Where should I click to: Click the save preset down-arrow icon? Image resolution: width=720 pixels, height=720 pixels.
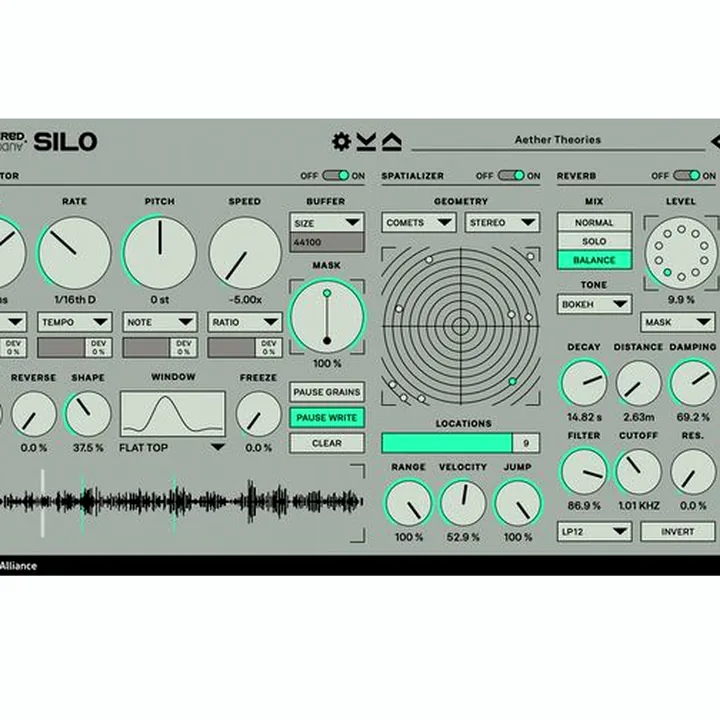(x=366, y=141)
